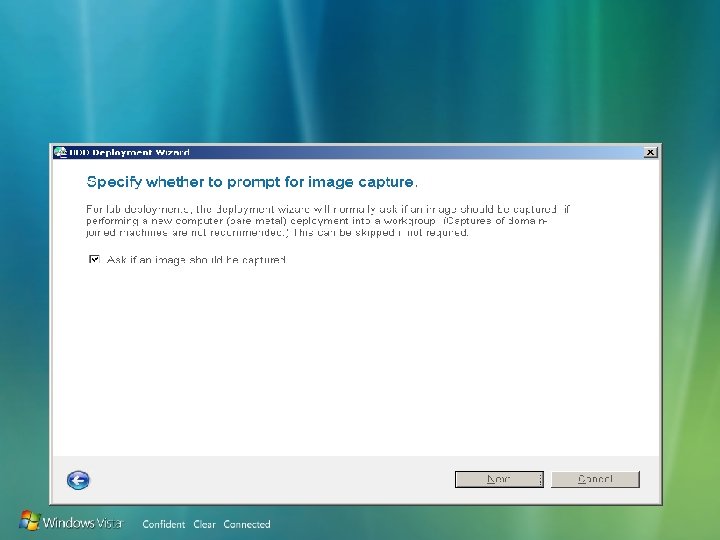
Task: Click the Next button
Action: 499,479
